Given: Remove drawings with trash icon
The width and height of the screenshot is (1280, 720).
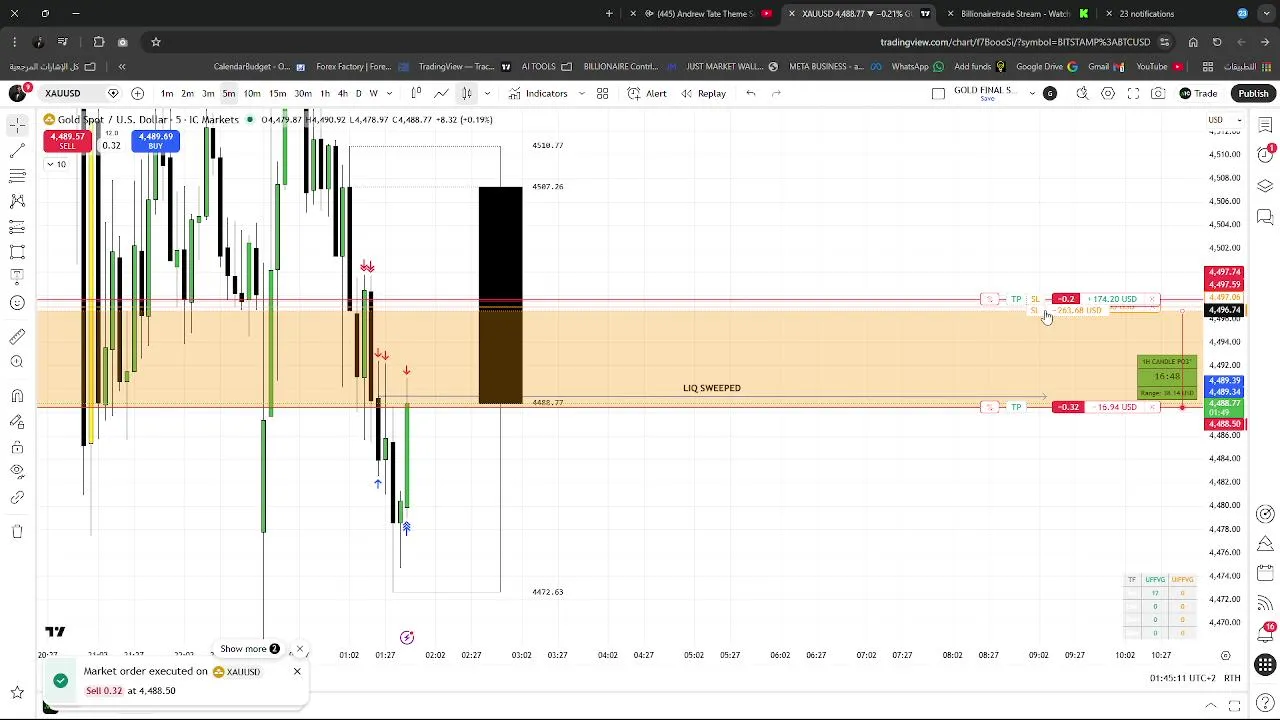Looking at the screenshot, I should click(17, 531).
